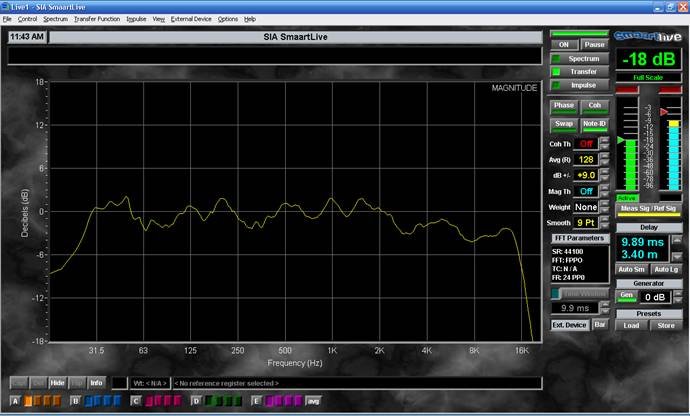Click the avg register button
Viewport: 690px width, 416px height.
click(x=313, y=401)
